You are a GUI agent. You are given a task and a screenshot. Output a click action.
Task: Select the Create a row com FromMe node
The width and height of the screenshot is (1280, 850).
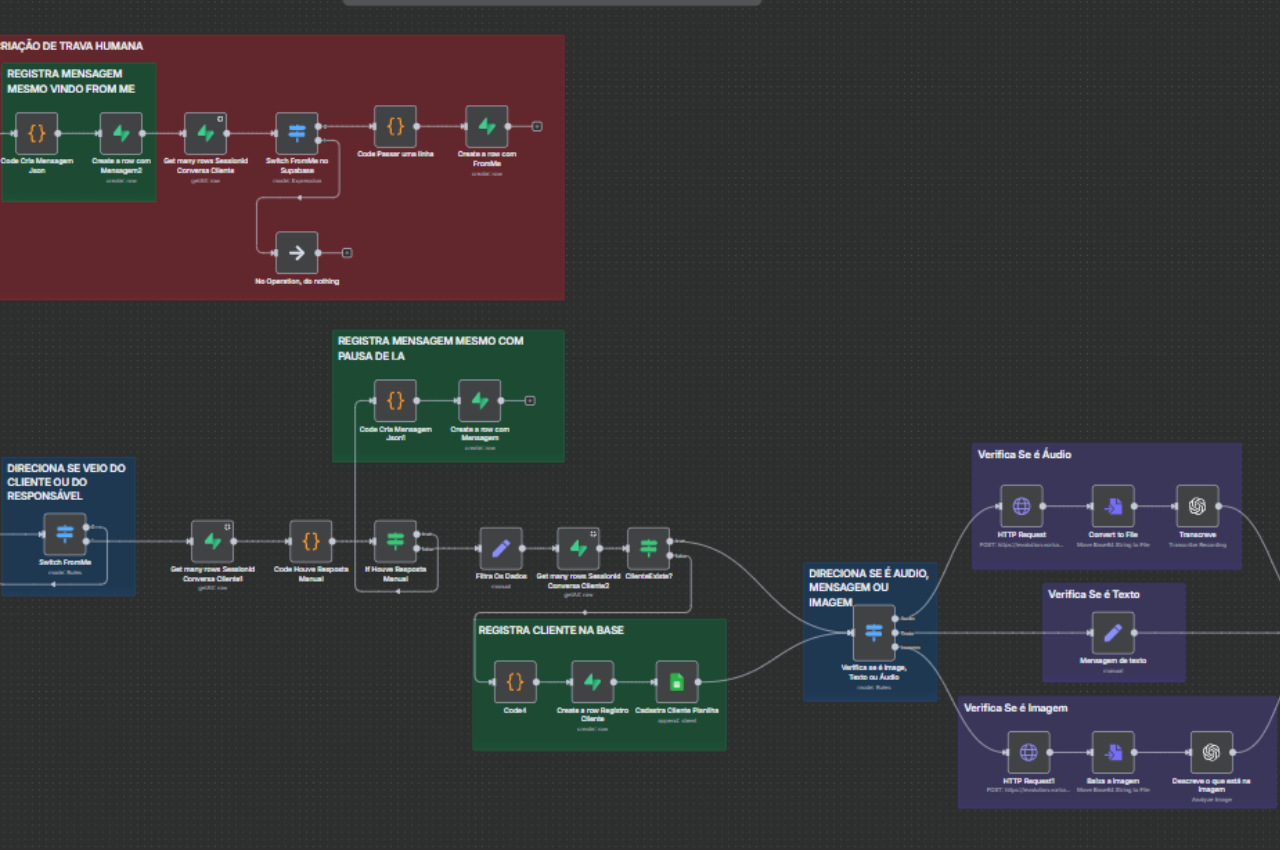click(486, 127)
